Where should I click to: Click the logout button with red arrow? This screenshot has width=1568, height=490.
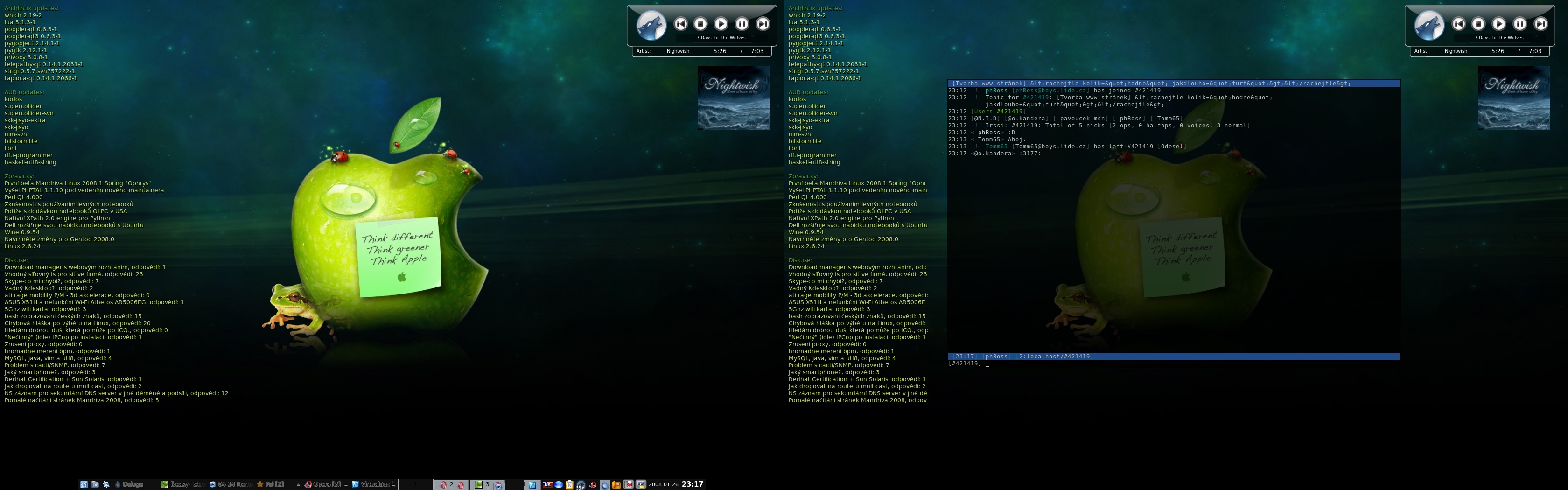(628, 484)
